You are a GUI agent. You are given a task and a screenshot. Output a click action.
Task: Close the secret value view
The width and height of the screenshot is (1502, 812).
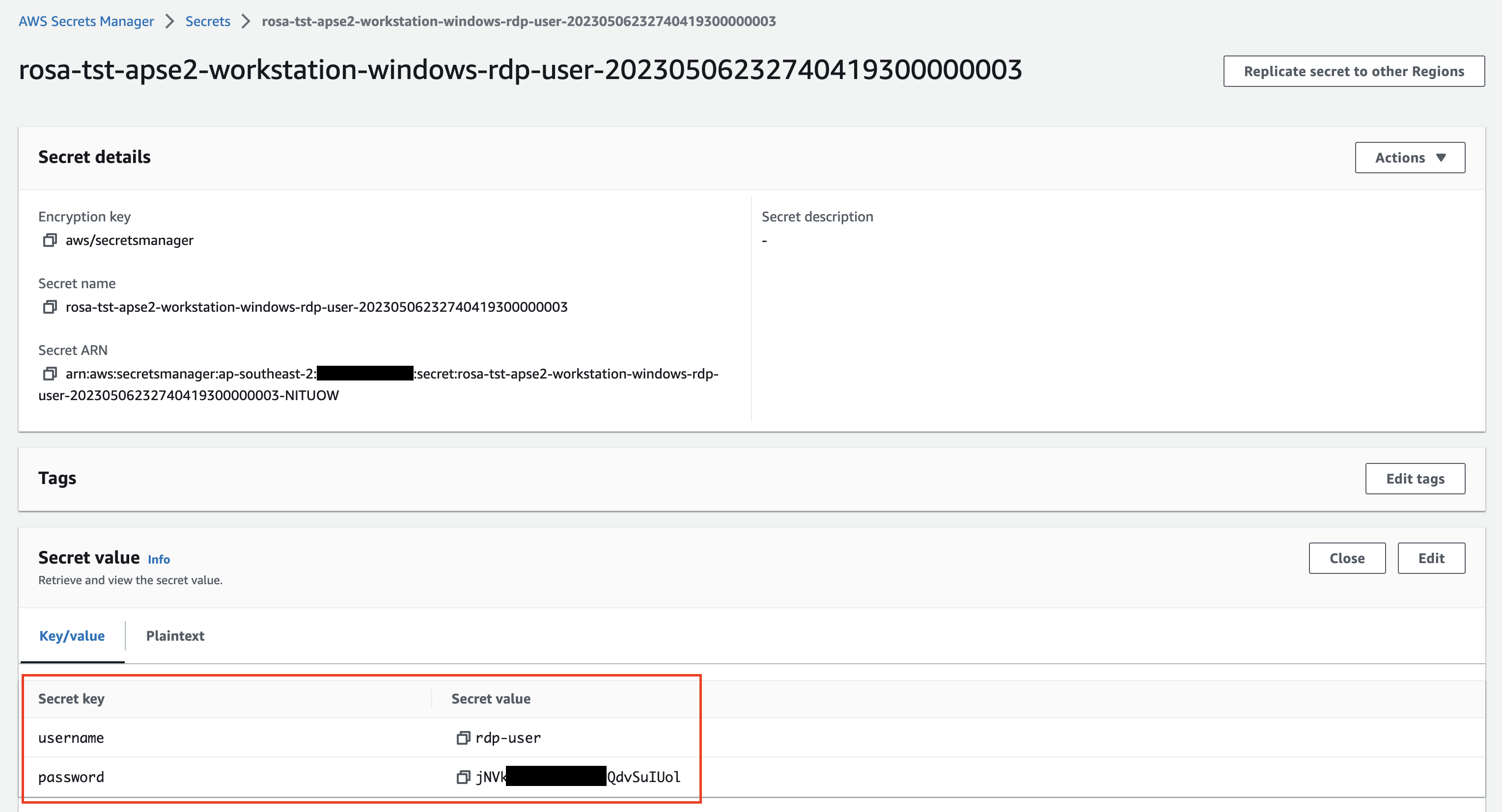pos(1346,558)
